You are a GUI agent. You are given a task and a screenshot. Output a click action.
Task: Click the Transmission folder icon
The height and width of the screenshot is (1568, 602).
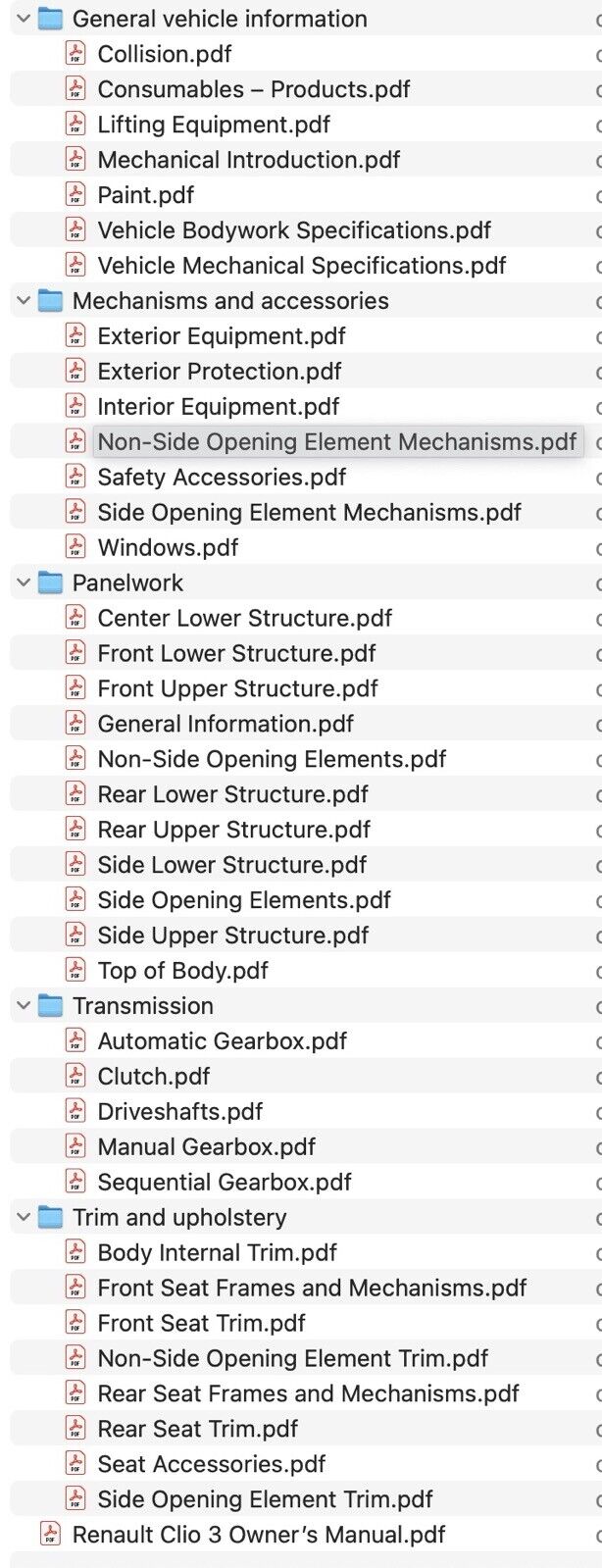point(50,1005)
